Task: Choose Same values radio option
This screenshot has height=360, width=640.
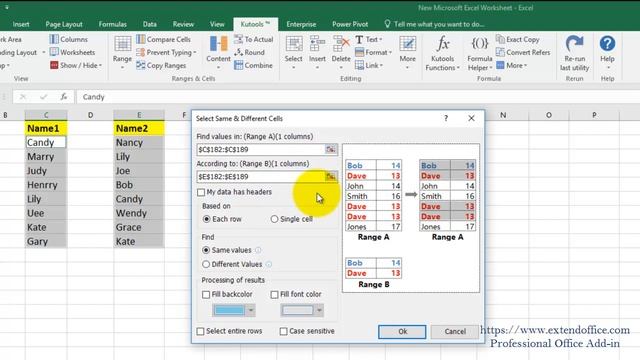Action: 206,250
